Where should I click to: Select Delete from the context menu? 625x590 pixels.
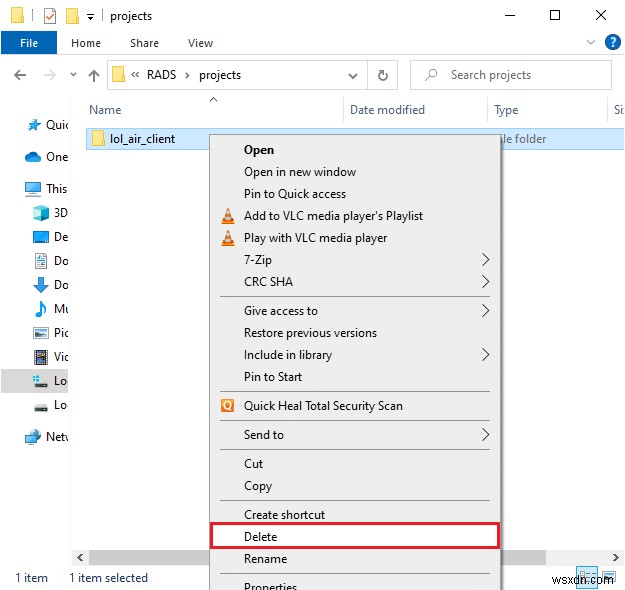coord(261,537)
